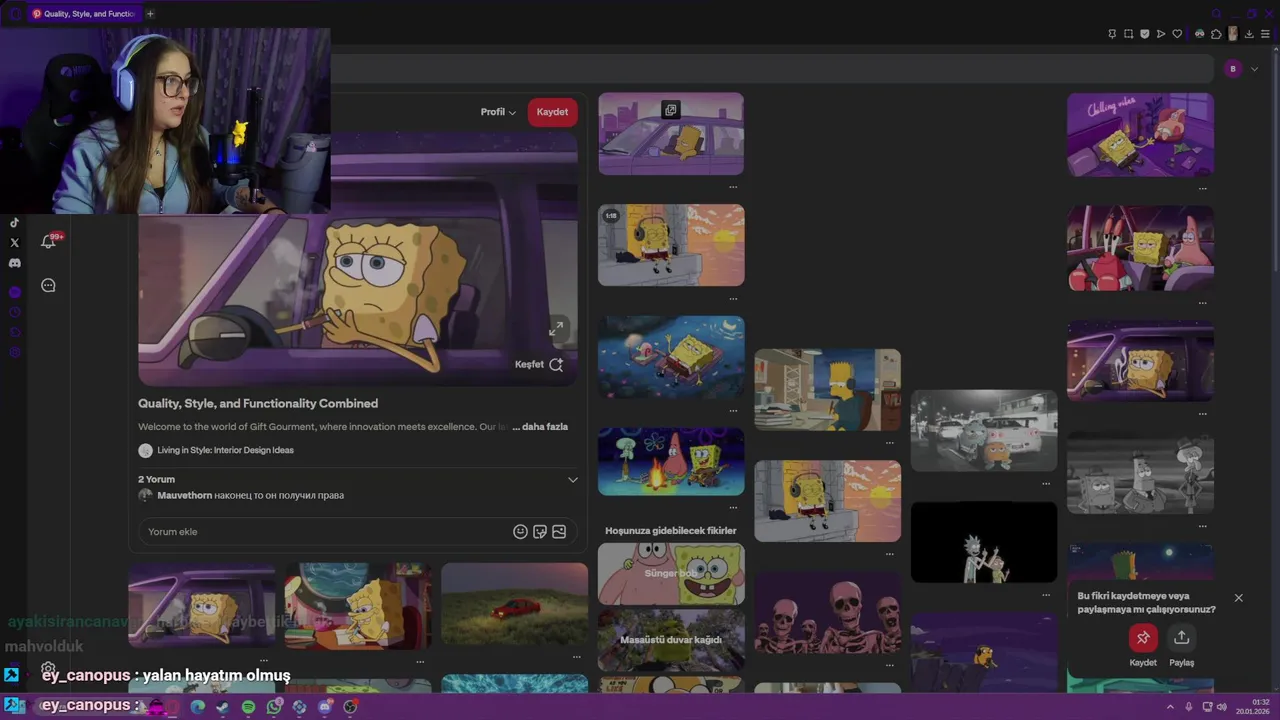The width and height of the screenshot is (1280, 720).
Task: Open the Profil board dropdown
Action: 498,112
